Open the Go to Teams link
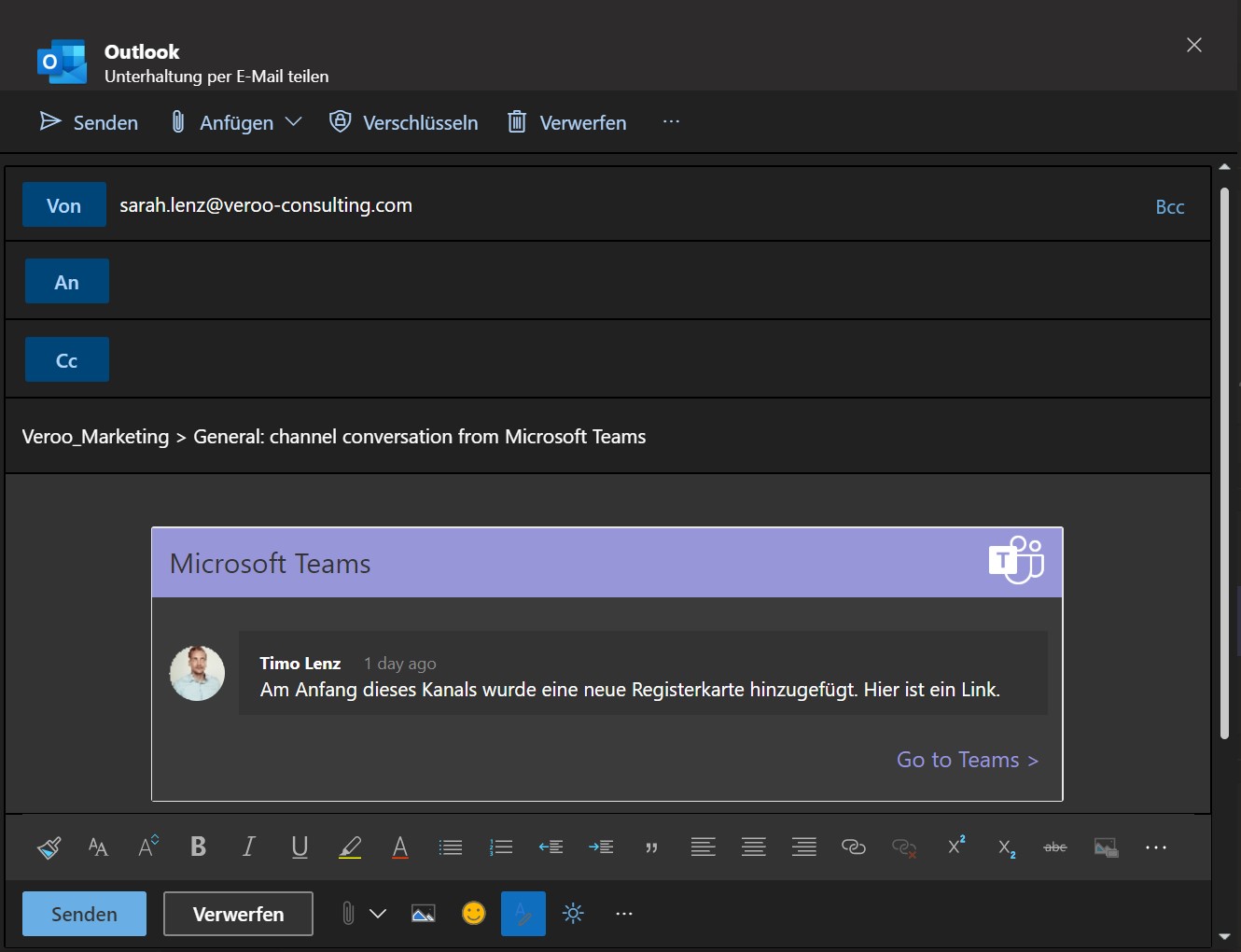The width and height of the screenshot is (1241, 952). click(x=967, y=760)
